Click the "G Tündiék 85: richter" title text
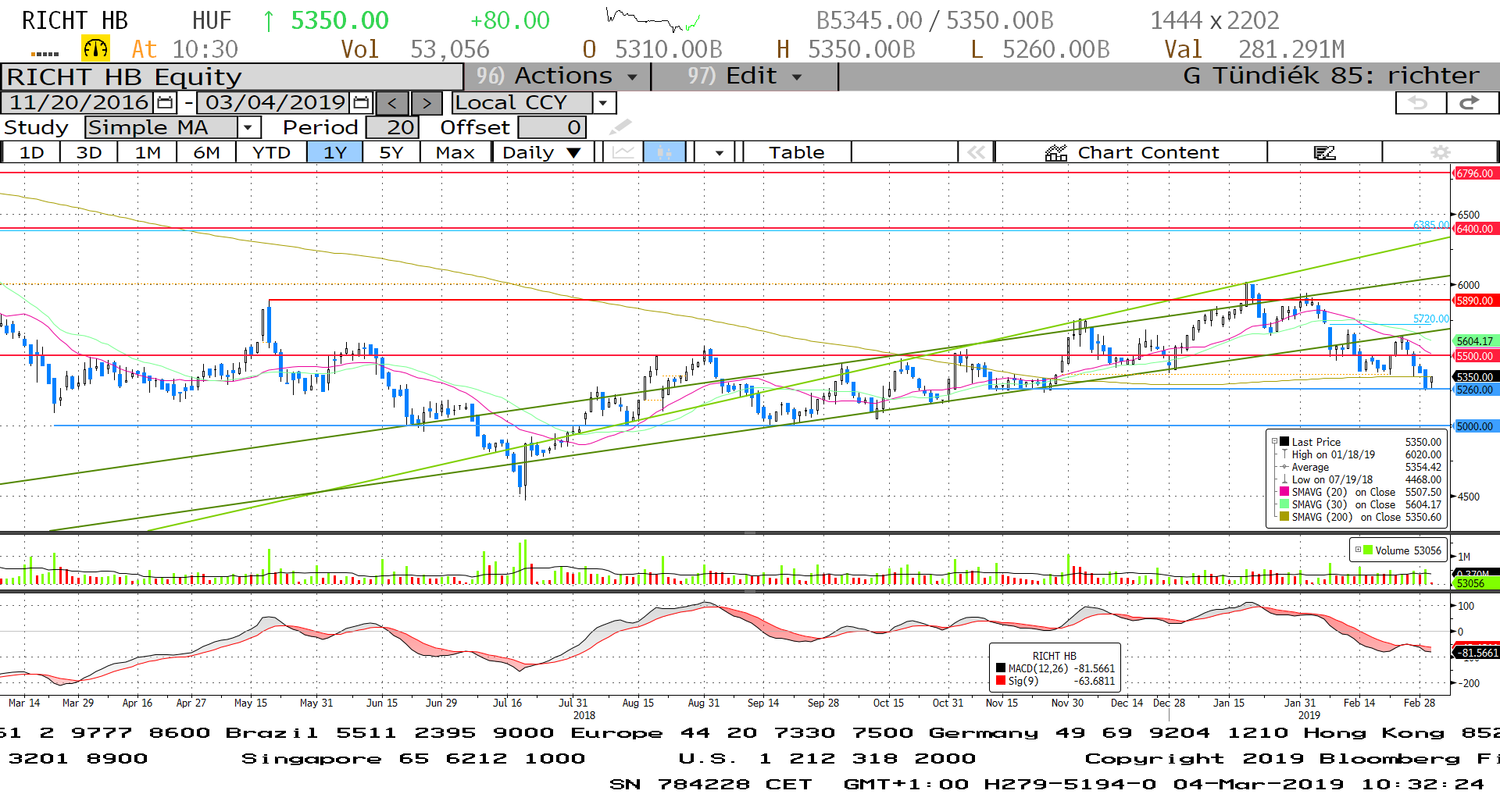Screen dimensions: 1500x812 click(x=1331, y=76)
